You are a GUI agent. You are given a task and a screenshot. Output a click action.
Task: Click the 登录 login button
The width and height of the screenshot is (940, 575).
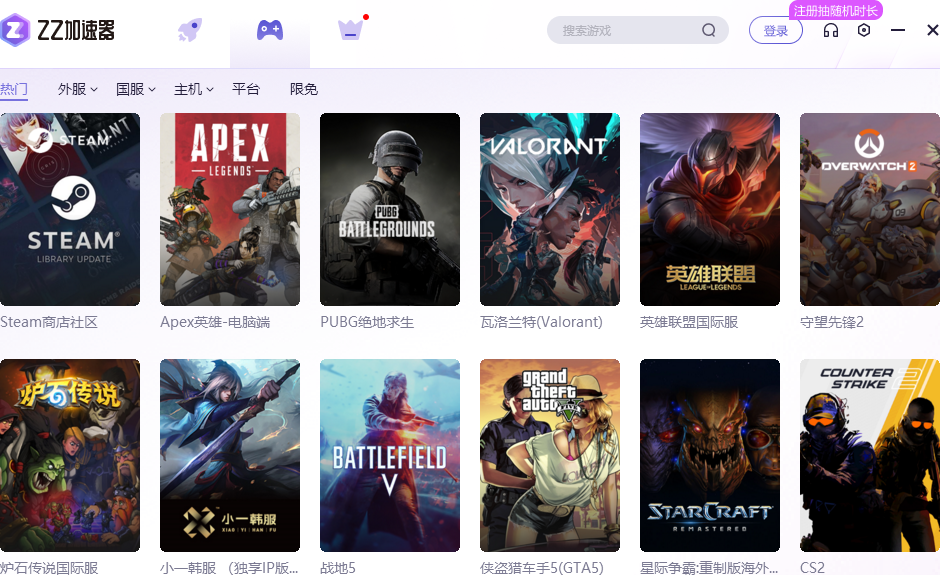(x=776, y=30)
